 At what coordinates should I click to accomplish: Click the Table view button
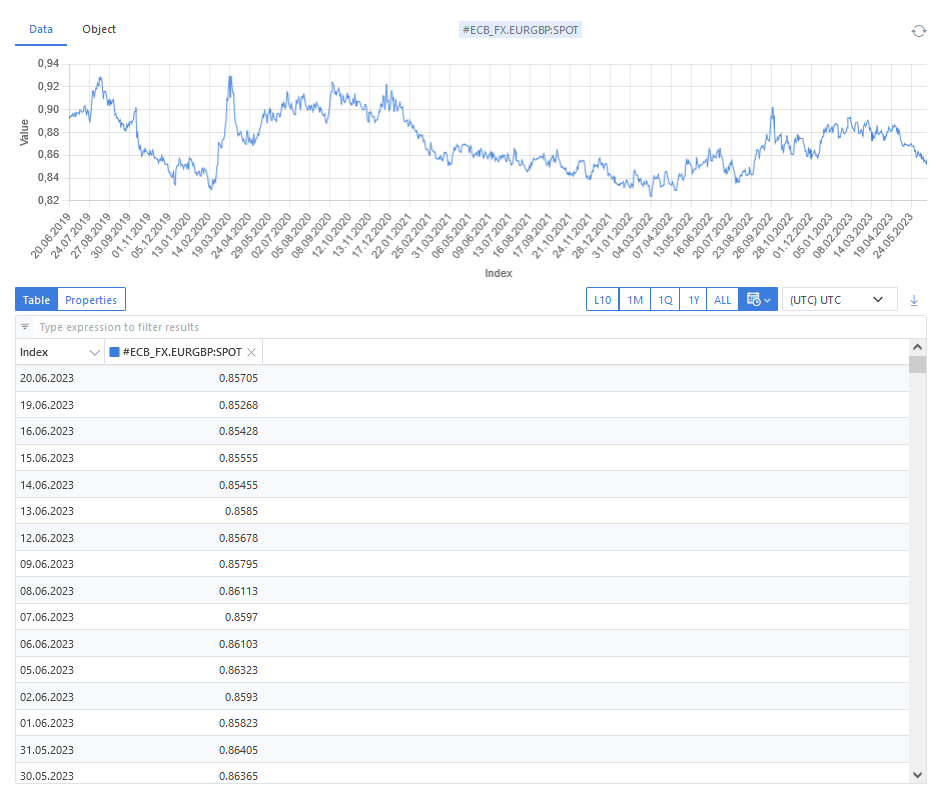36,300
